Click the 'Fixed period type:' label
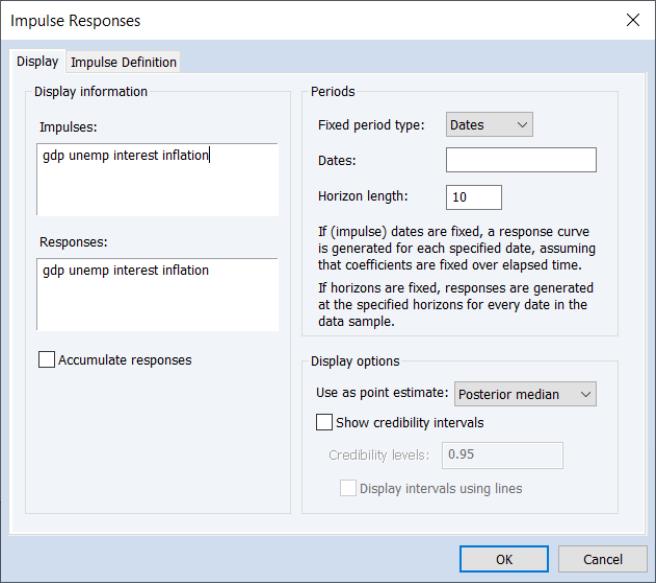This screenshot has height=583, width=656. [x=371, y=125]
